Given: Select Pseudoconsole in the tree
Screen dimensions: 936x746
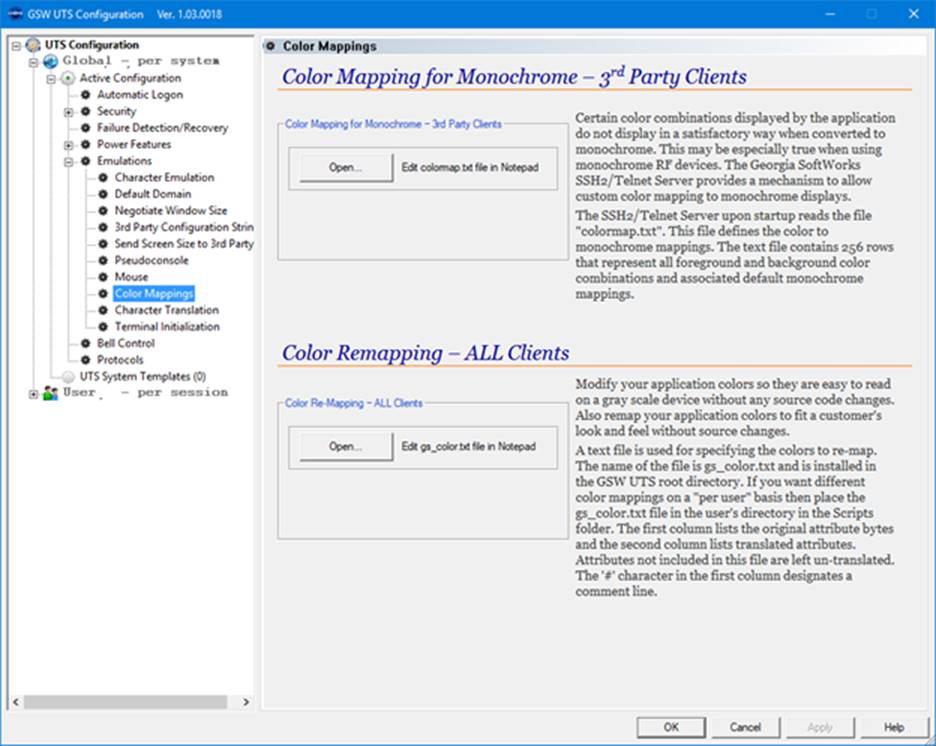Looking at the screenshot, I should pyautogui.click(x=152, y=260).
